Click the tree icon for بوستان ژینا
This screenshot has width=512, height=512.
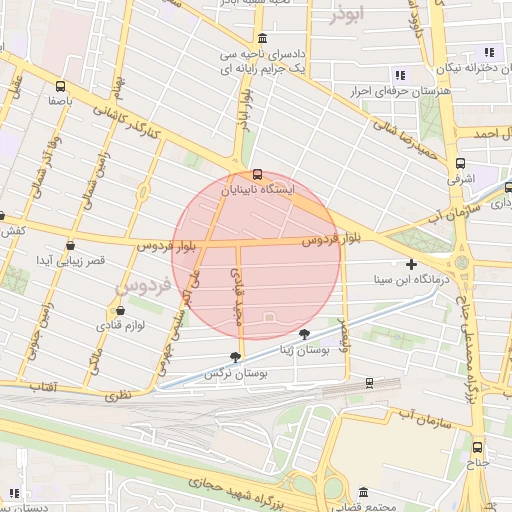[x=304, y=334]
